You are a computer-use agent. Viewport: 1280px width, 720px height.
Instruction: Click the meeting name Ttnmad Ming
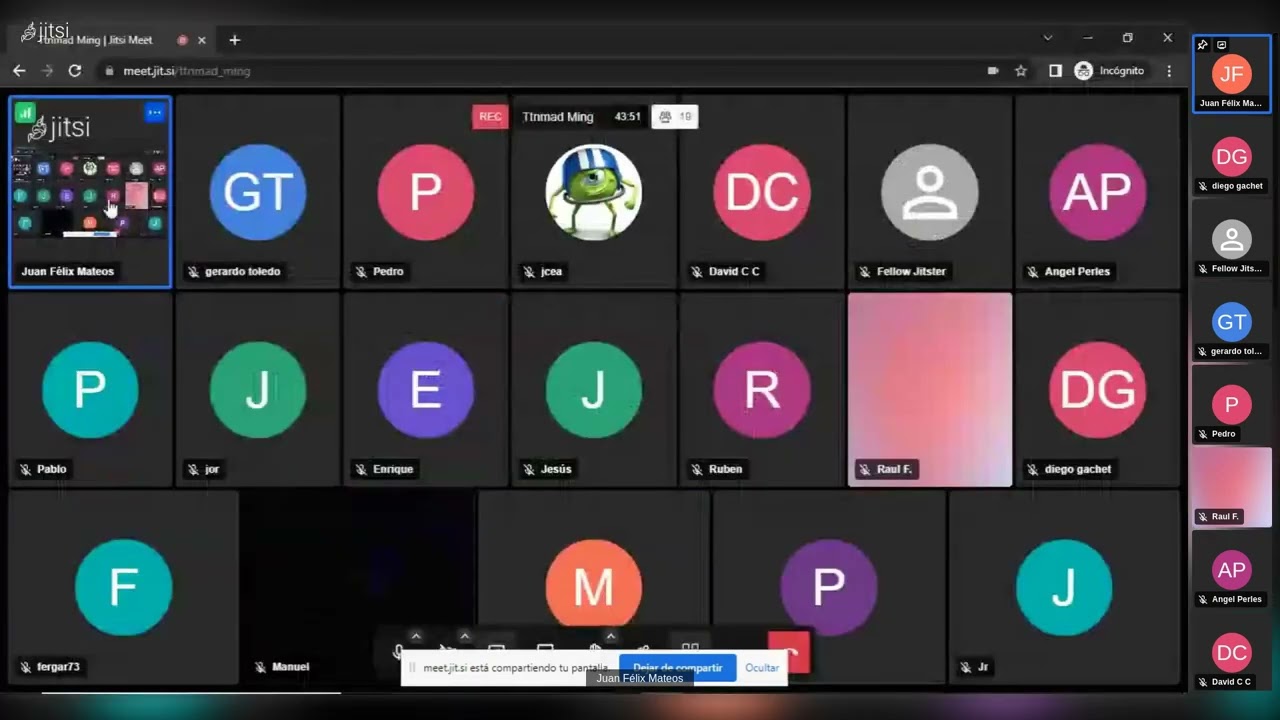(x=557, y=117)
